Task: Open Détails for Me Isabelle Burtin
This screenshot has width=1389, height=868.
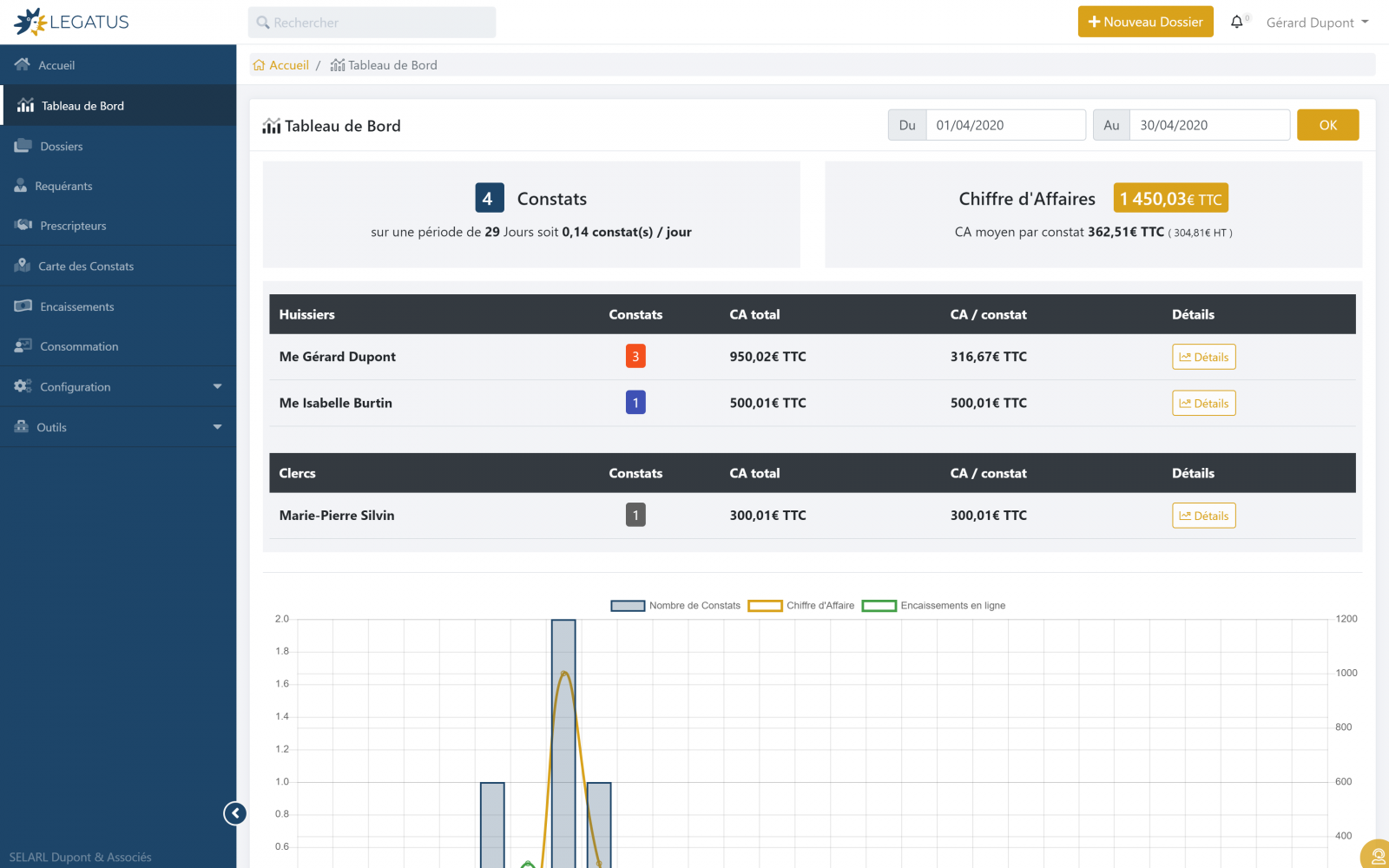Action: pyautogui.click(x=1203, y=403)
